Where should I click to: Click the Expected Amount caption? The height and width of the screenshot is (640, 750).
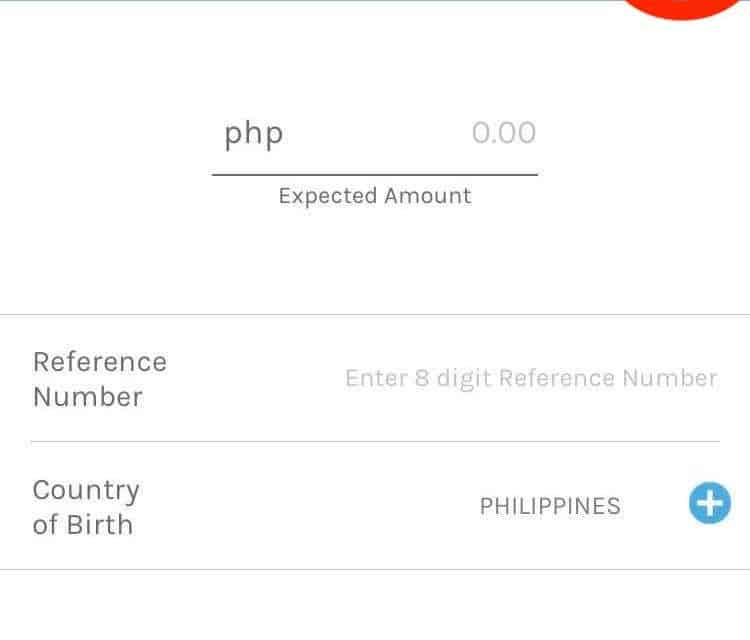(x=374, y=196)
